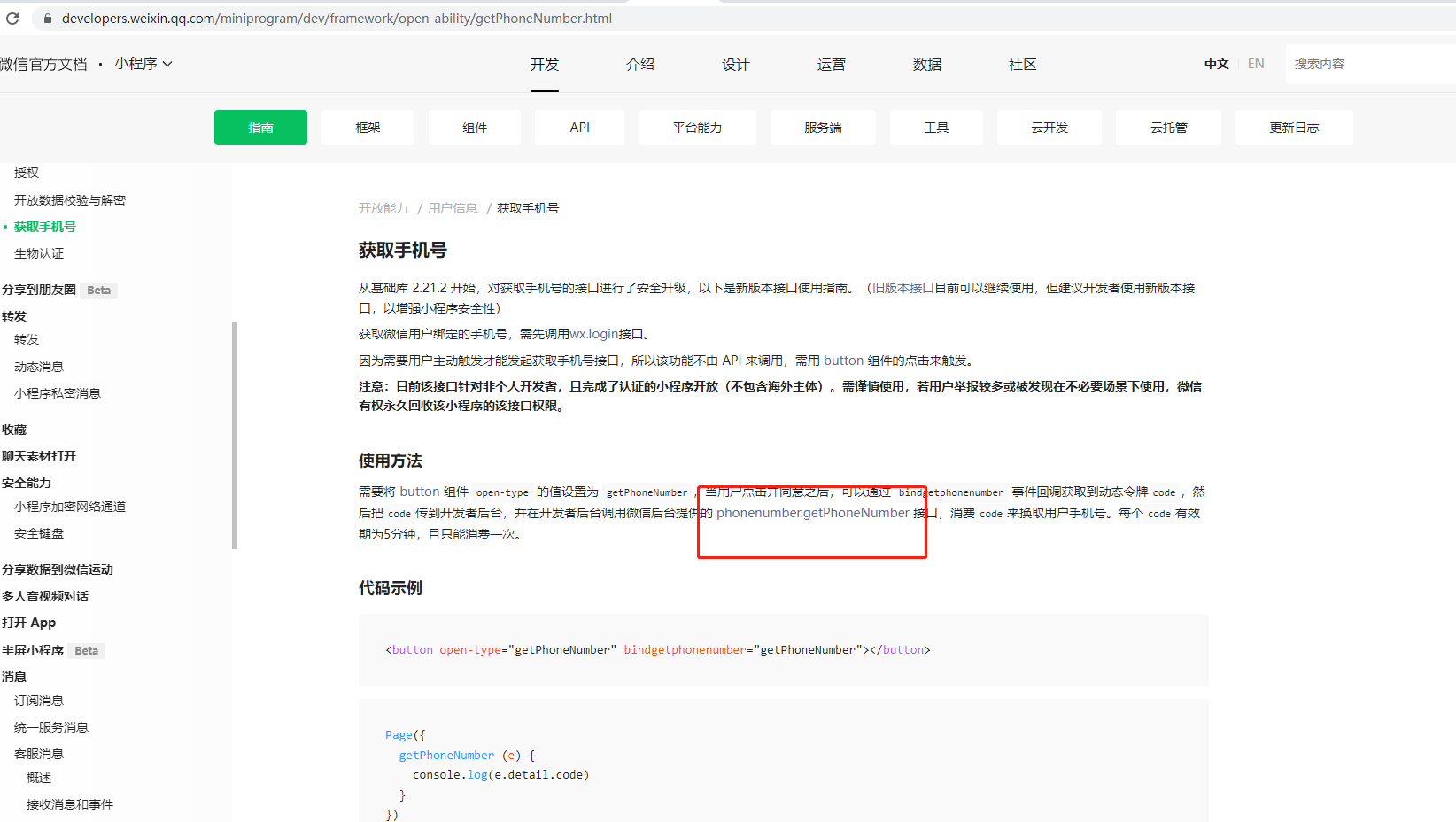Switch language to 中文

click(1217, 64)
